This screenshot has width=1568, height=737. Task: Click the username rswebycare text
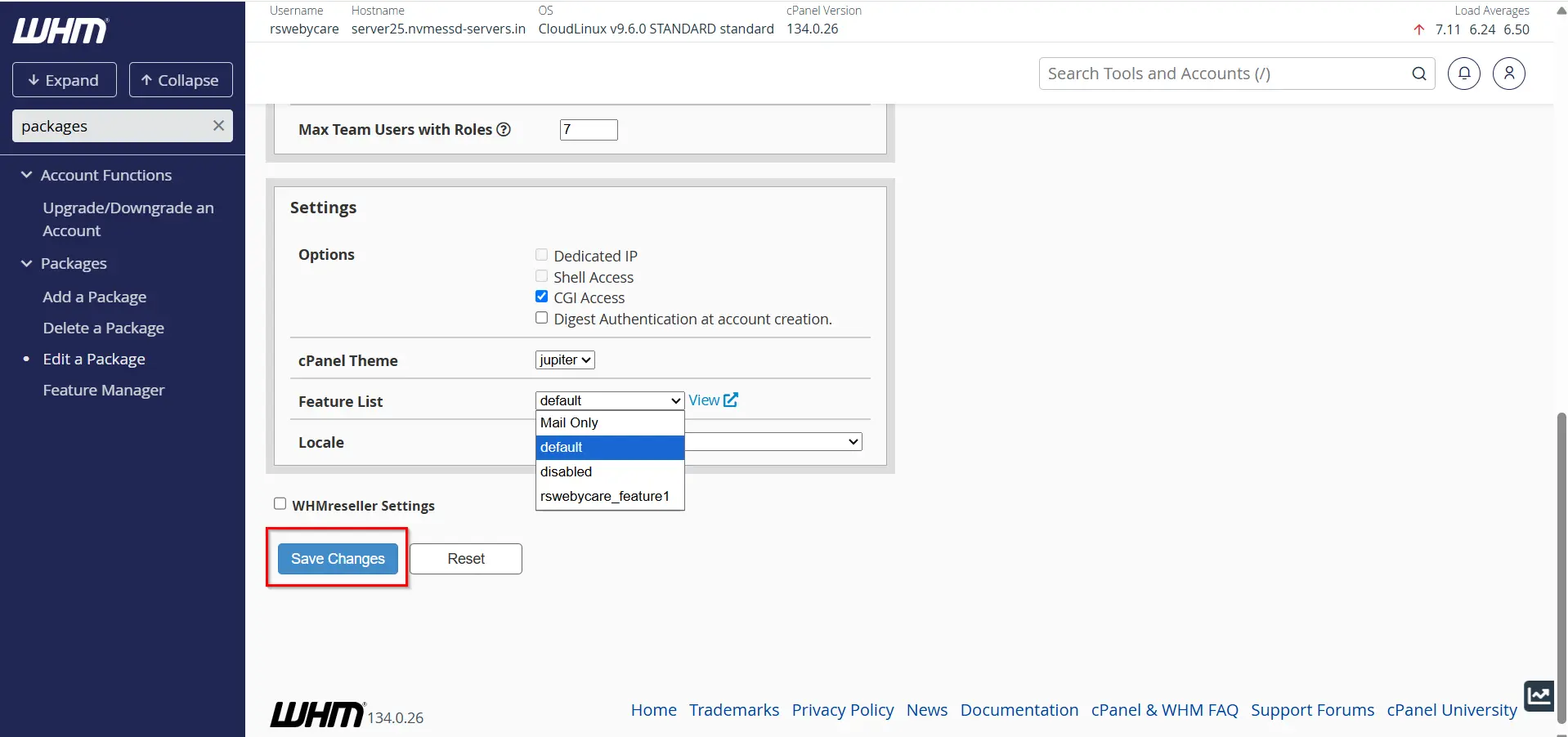[x=304, y=29]
